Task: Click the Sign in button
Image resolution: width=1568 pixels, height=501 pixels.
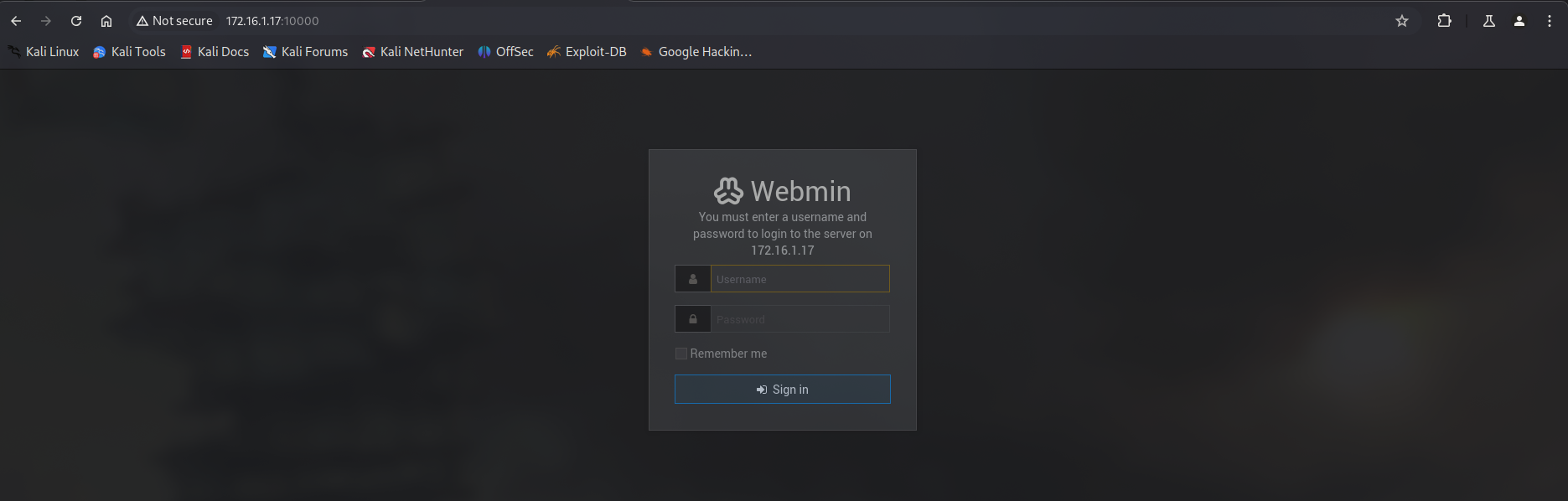Action: (782, 390)
